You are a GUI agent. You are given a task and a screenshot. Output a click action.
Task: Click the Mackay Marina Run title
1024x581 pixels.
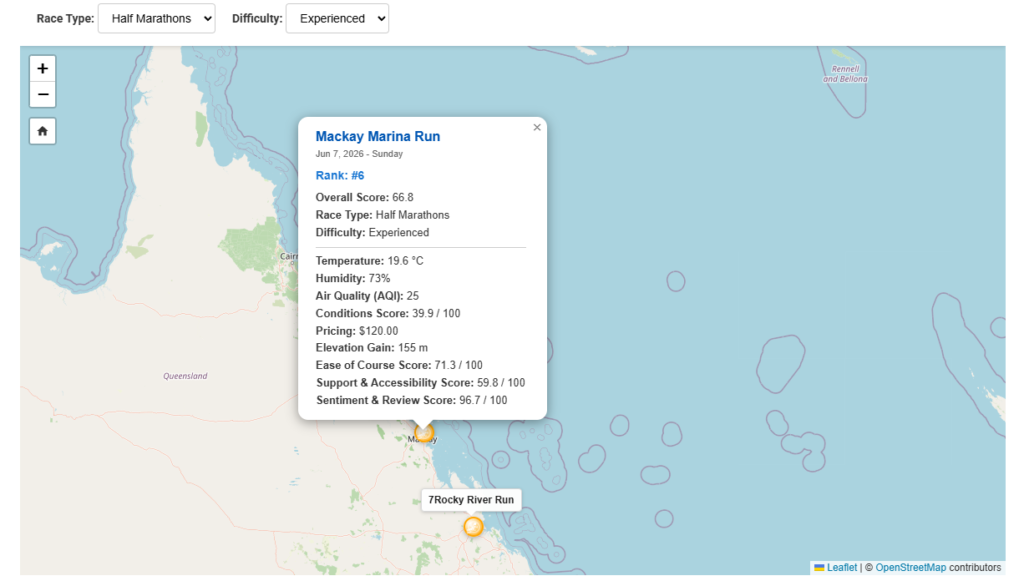coord(377,136)
